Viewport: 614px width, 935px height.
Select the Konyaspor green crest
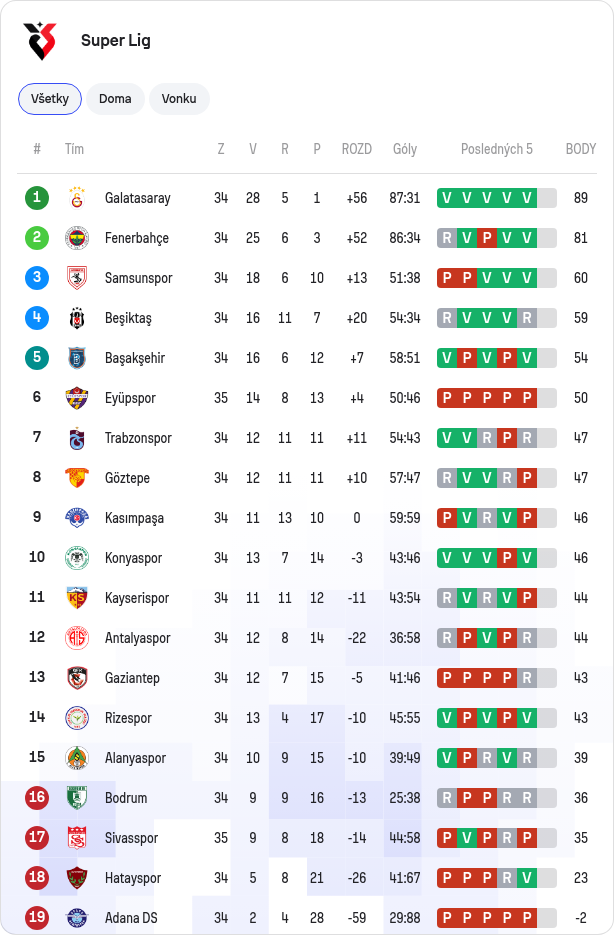point(77,558)
